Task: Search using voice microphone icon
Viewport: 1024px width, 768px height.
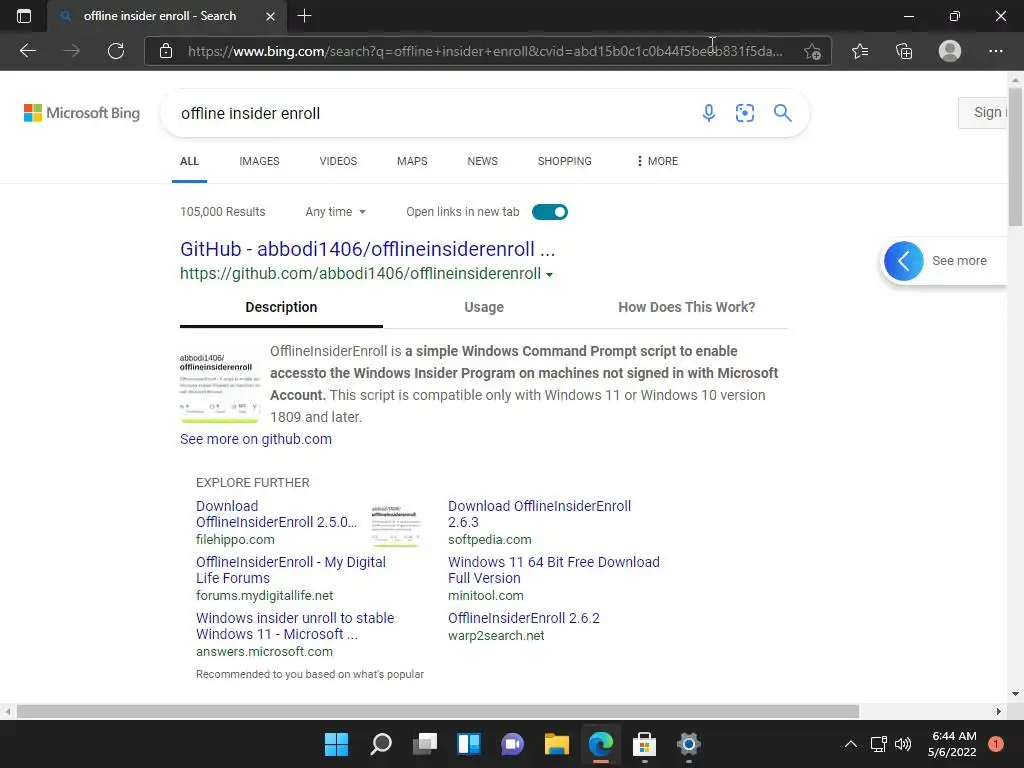Action: coord(709,113)
